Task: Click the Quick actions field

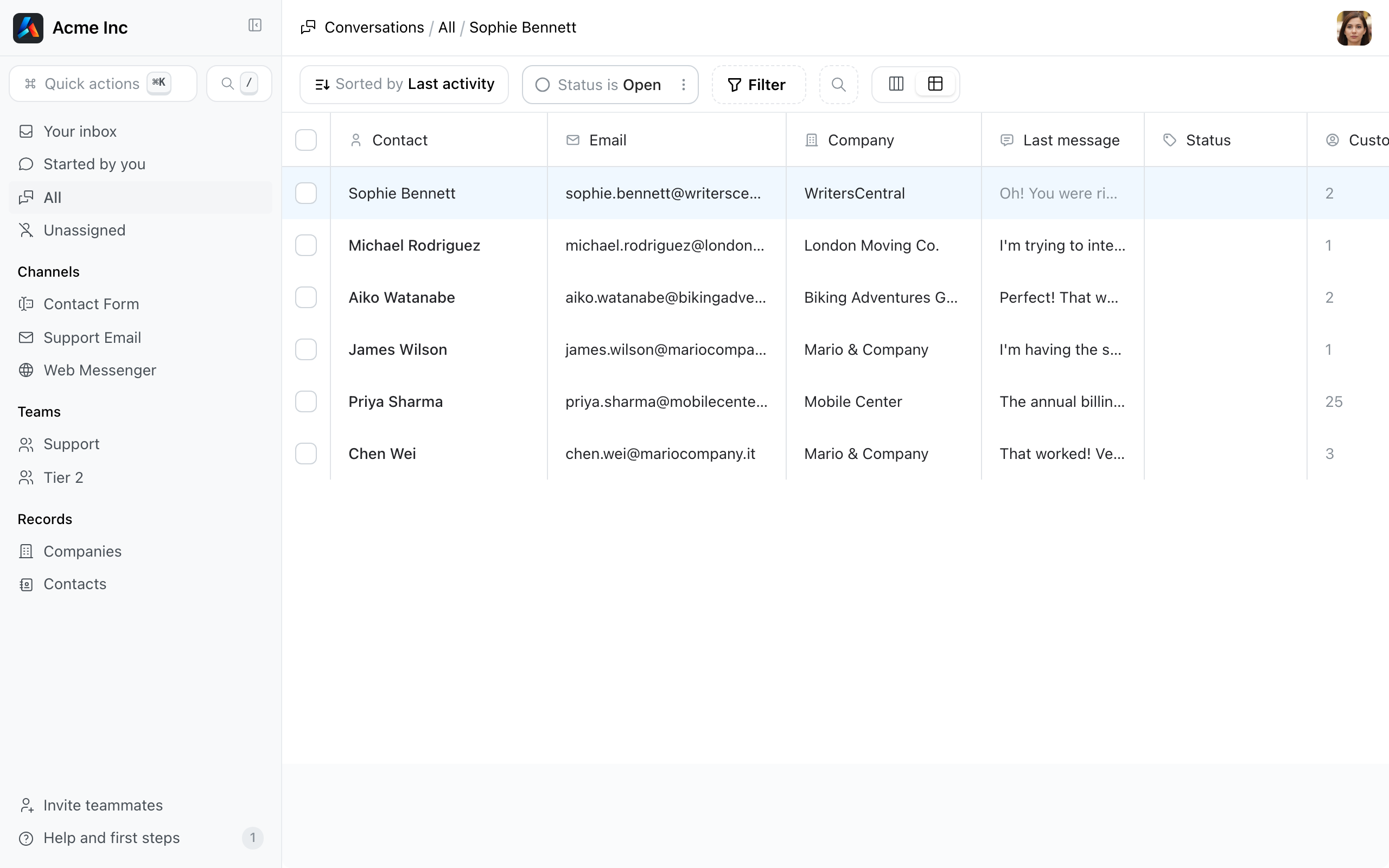Action: pyautogui.click(x=103, y=84)
